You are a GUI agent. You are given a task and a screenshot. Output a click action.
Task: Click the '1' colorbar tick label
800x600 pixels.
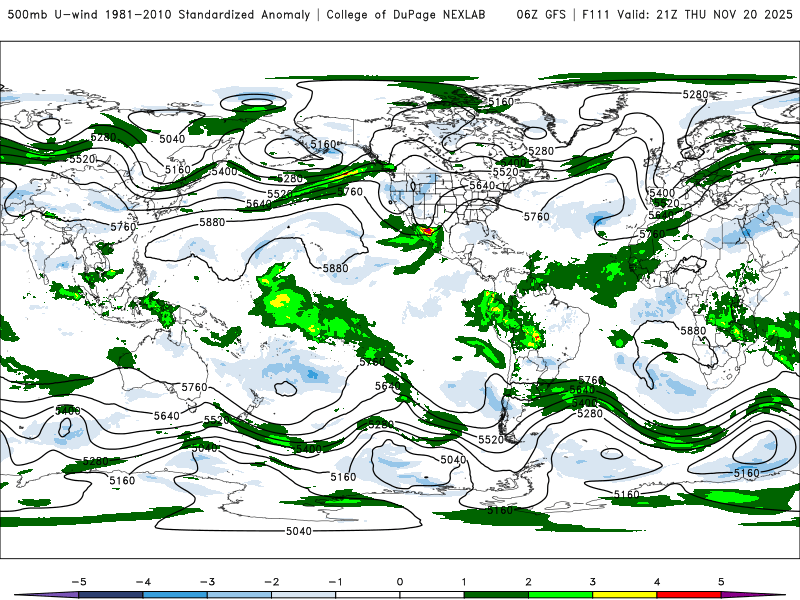click(464, 582)
